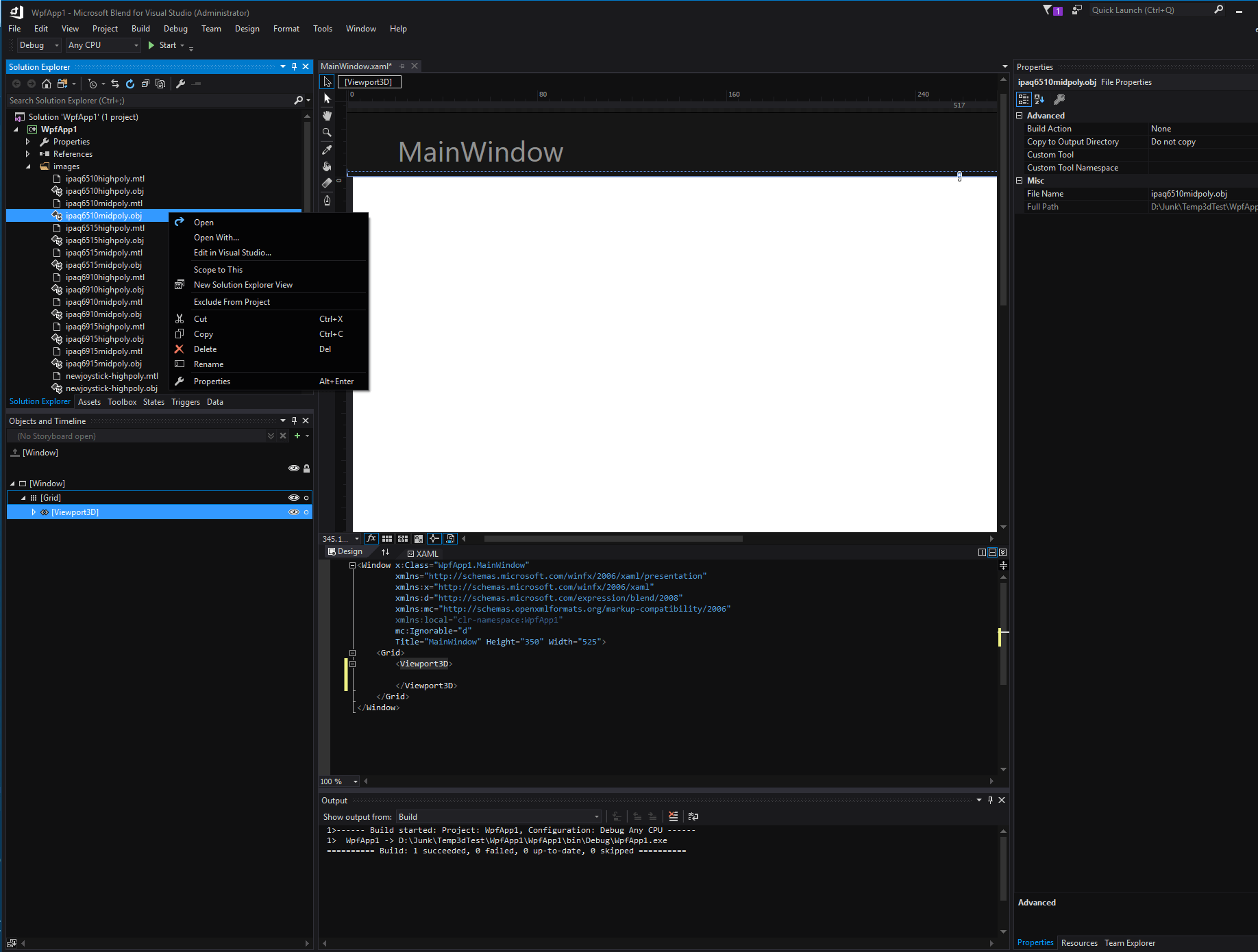
Task: Click the feedback icon near Quick Launch
Action: 1076,10
